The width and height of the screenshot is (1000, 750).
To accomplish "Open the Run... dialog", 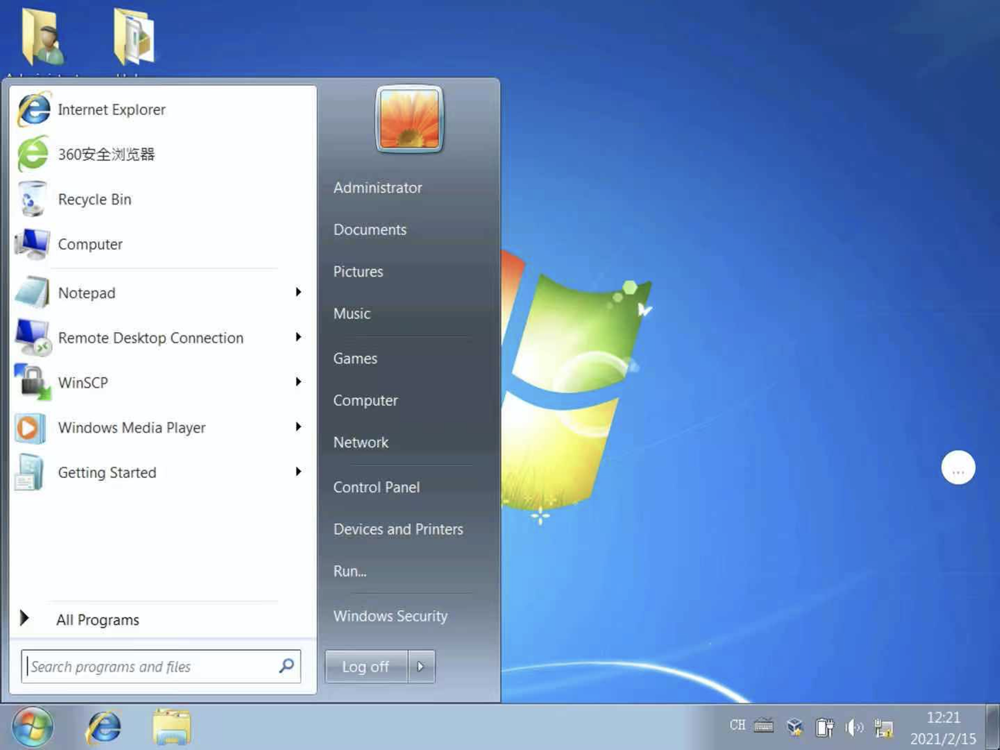I will pos(350,571).
